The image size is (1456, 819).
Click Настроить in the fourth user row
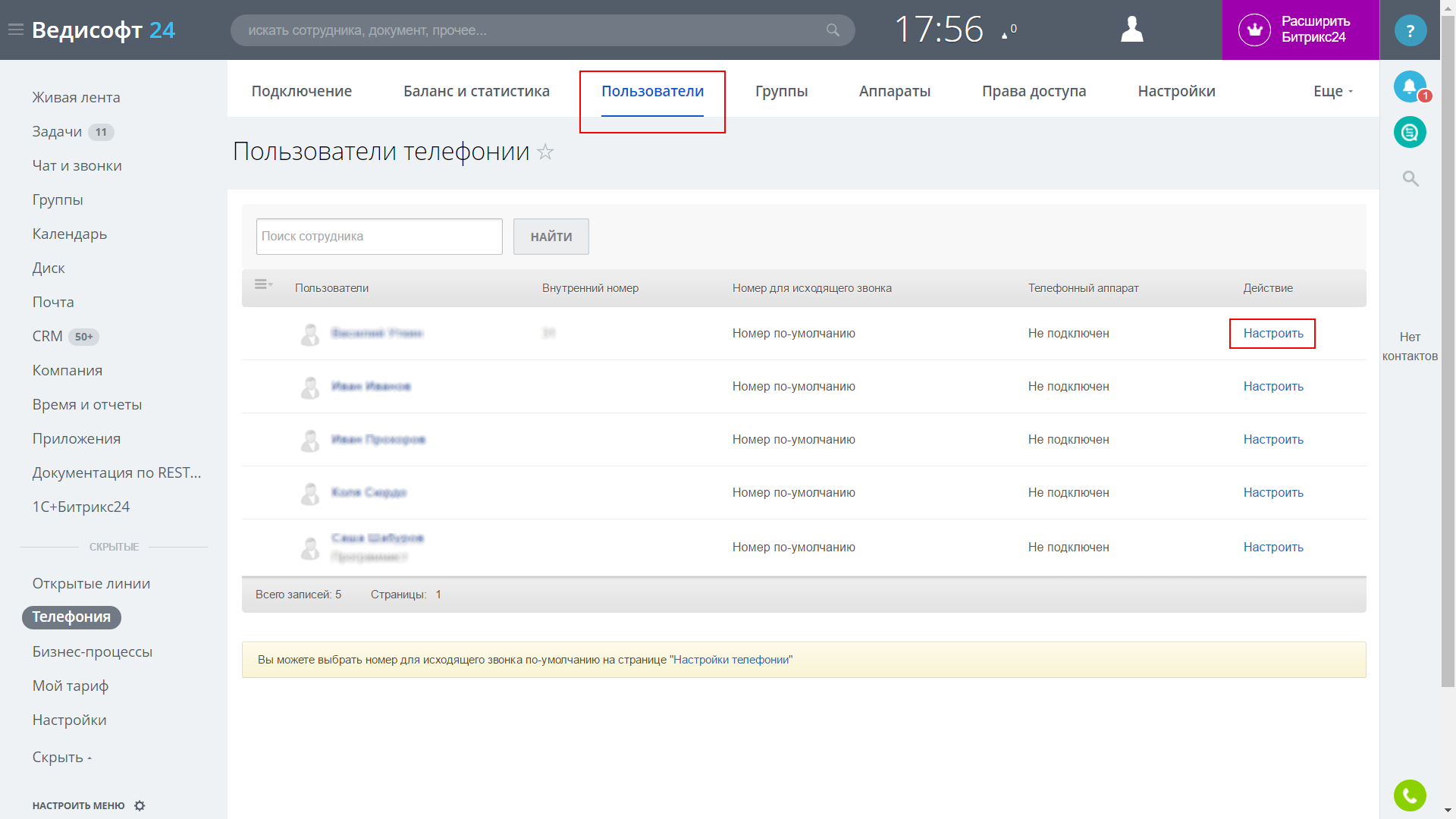1272,492
